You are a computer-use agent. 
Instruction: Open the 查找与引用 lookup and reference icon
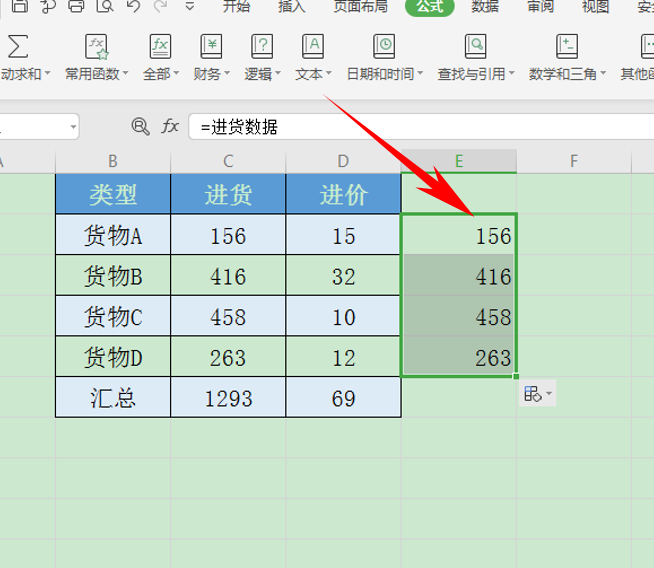tap(475, 46)
